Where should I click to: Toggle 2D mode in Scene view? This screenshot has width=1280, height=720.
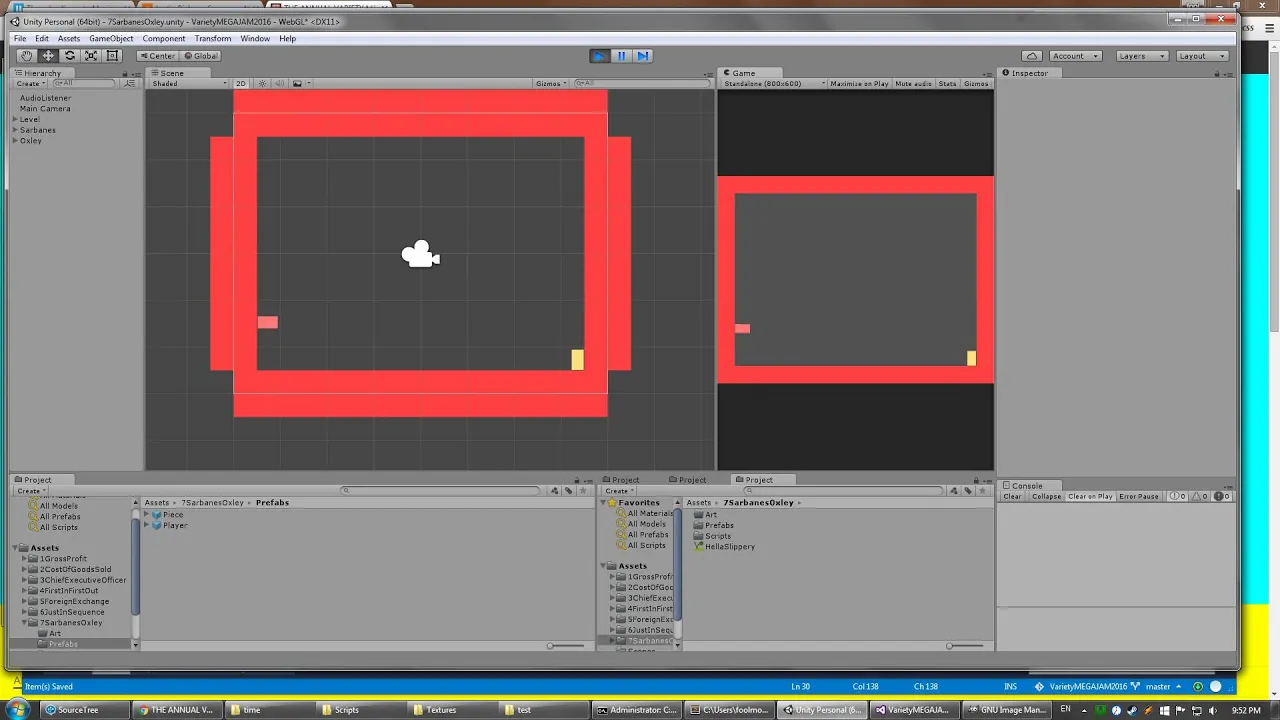click(241, 84)
